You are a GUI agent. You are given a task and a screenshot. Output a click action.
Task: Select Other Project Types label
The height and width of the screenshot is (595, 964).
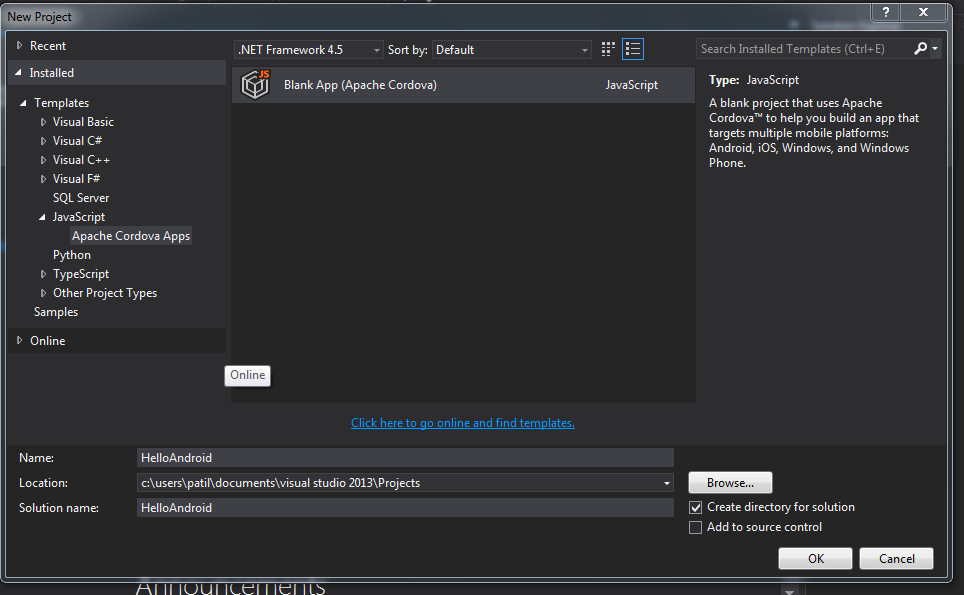click(x=105, y=293)
